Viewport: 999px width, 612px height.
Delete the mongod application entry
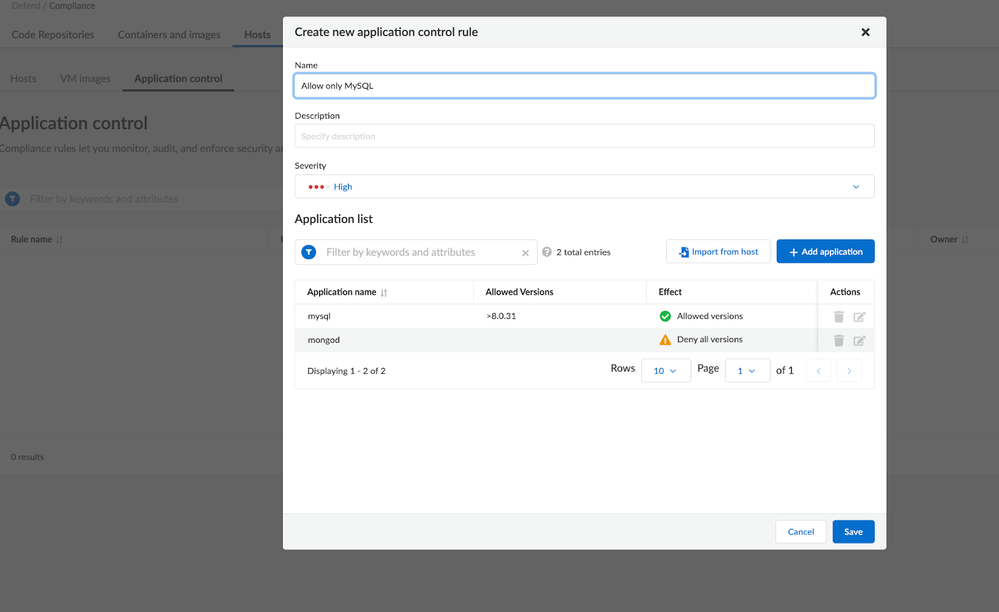pyautogui.click(x=838, y=341)
